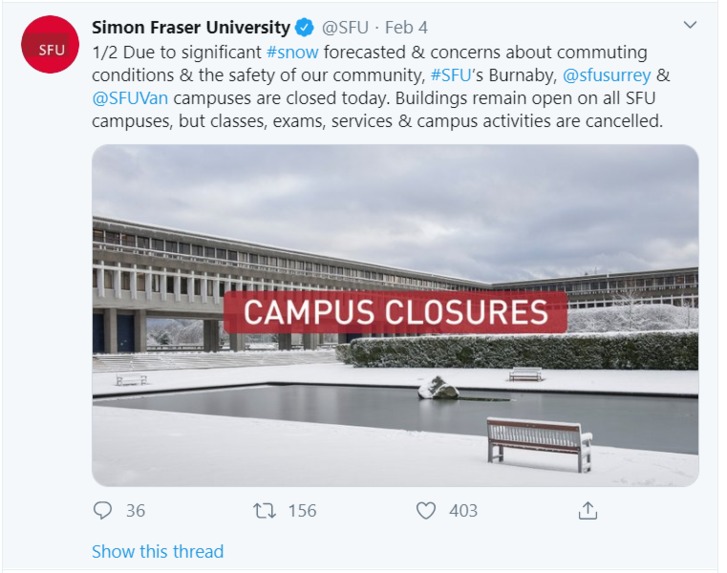Viewport: 727px width, 573px height.
Task: Open Simon Fraser University profile name
Action: pos(191,28)
